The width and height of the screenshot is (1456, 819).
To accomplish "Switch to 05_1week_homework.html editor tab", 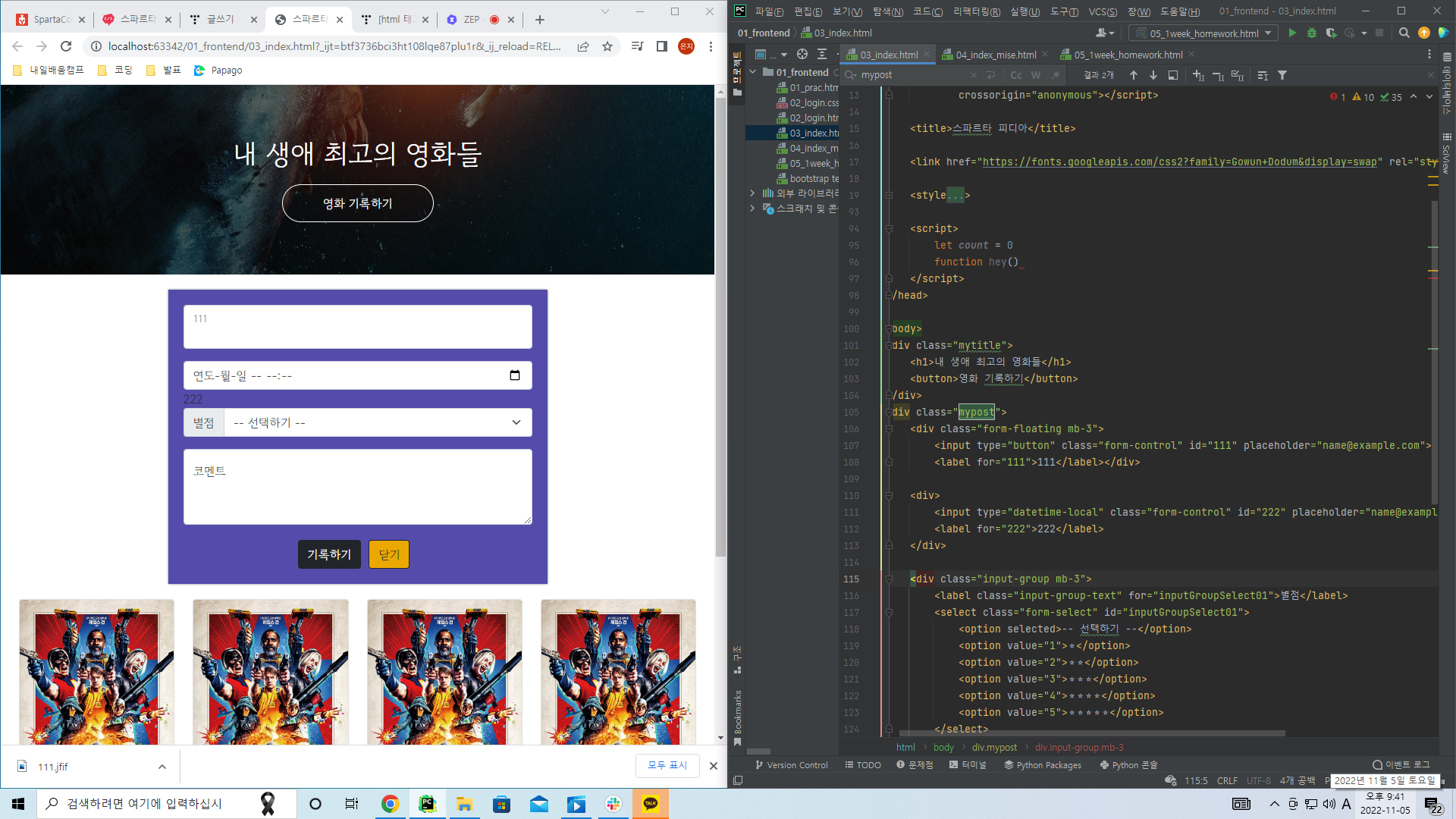I will (x=1128, y=55).
